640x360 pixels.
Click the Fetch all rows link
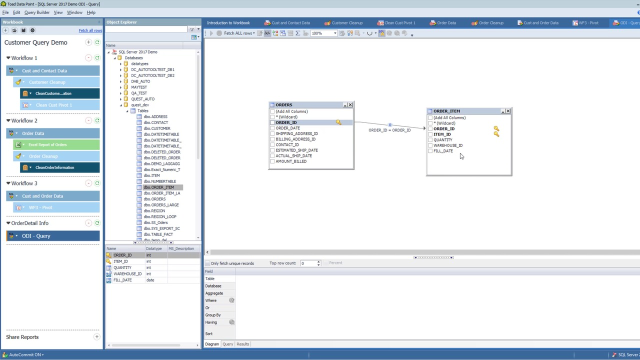coord(90,31)
